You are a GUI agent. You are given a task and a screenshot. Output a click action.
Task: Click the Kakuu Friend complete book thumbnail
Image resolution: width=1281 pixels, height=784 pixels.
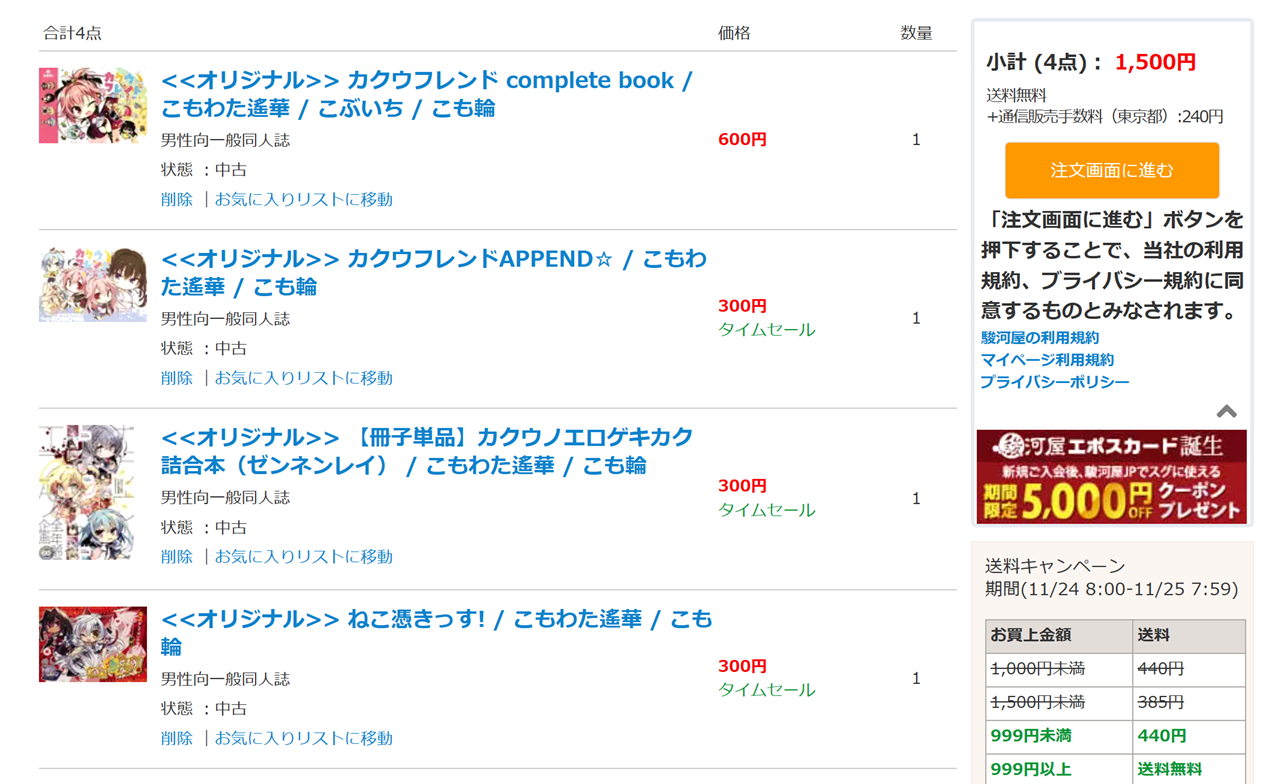click(x=93, y=106)
